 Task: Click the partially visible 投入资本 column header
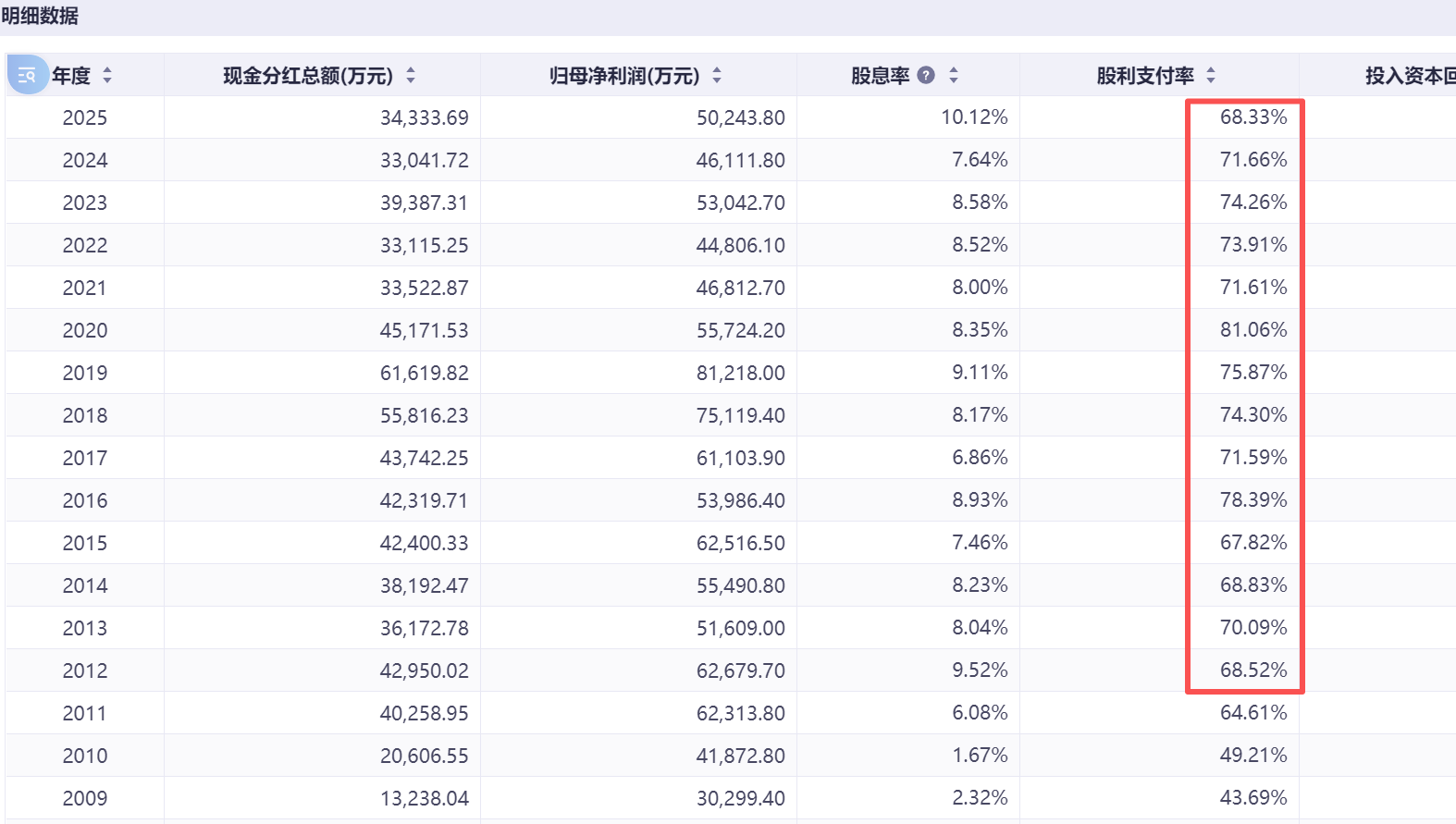click(x=1410, y=76)
